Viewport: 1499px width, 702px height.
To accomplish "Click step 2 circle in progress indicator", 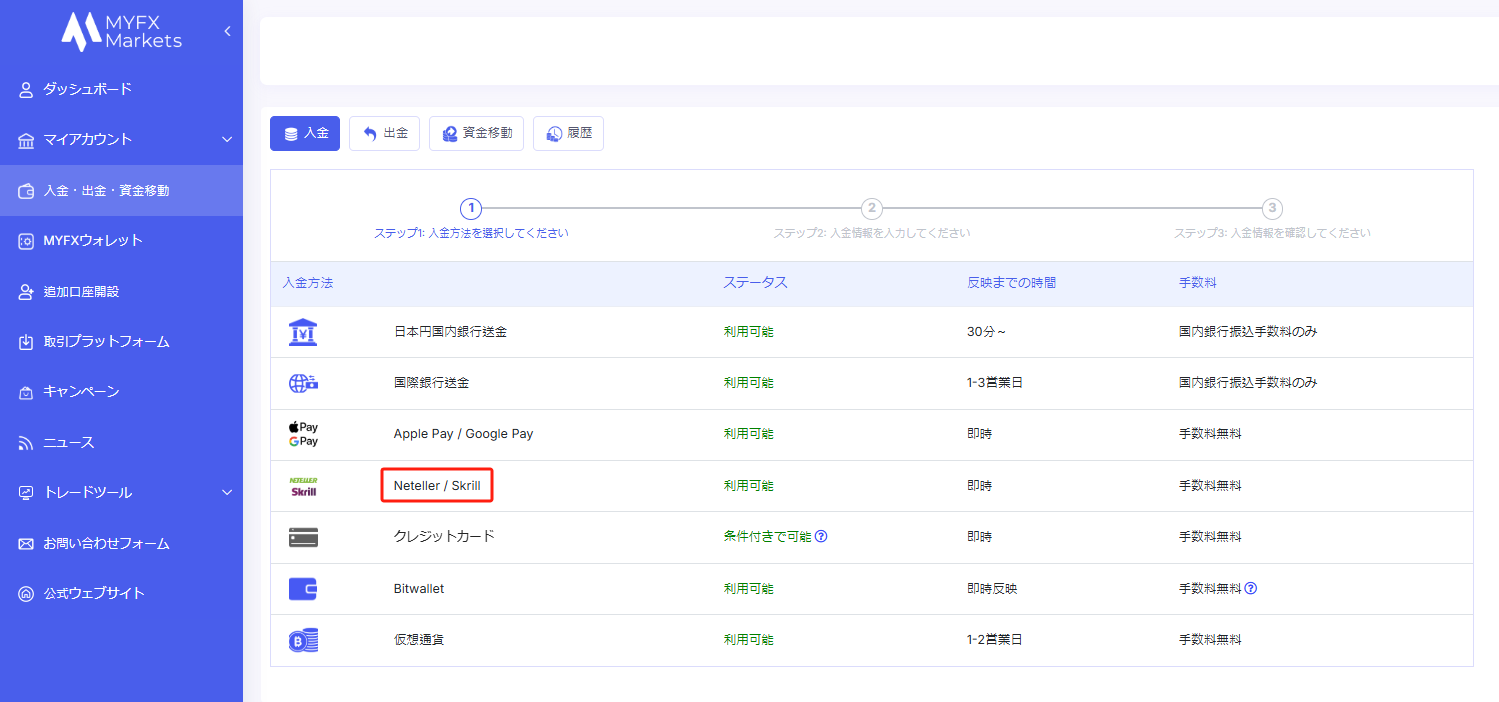I will (872, 208).
